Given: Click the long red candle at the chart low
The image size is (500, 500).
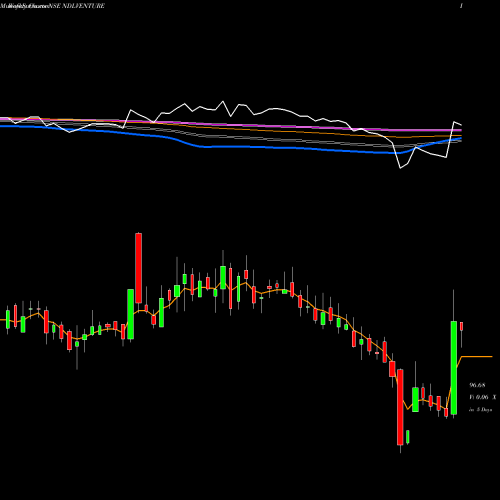Looking at the screenshot, I should tap(400, 407).
